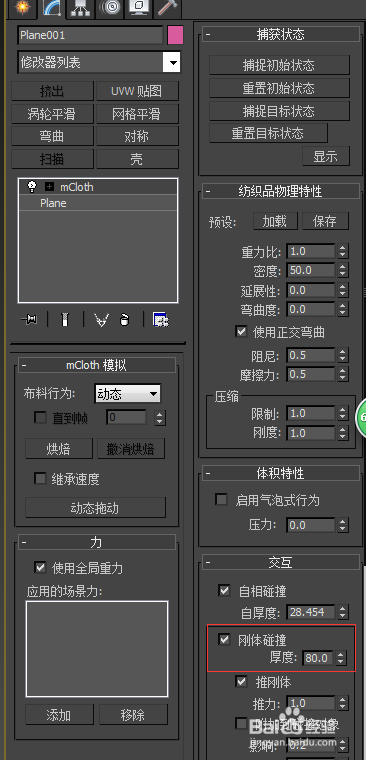Enable the 直到帧 checkbox
This screenshot has width=366, height=760.
40,417
